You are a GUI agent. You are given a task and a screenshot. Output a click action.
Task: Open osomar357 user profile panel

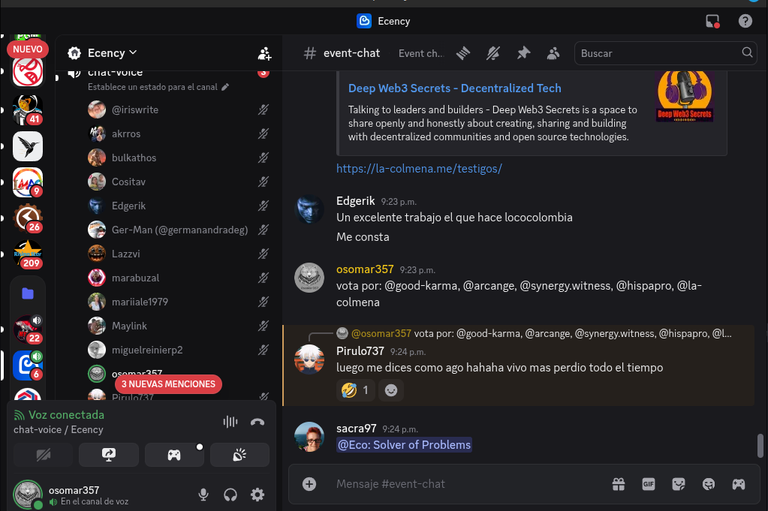[x=71, y=495]
